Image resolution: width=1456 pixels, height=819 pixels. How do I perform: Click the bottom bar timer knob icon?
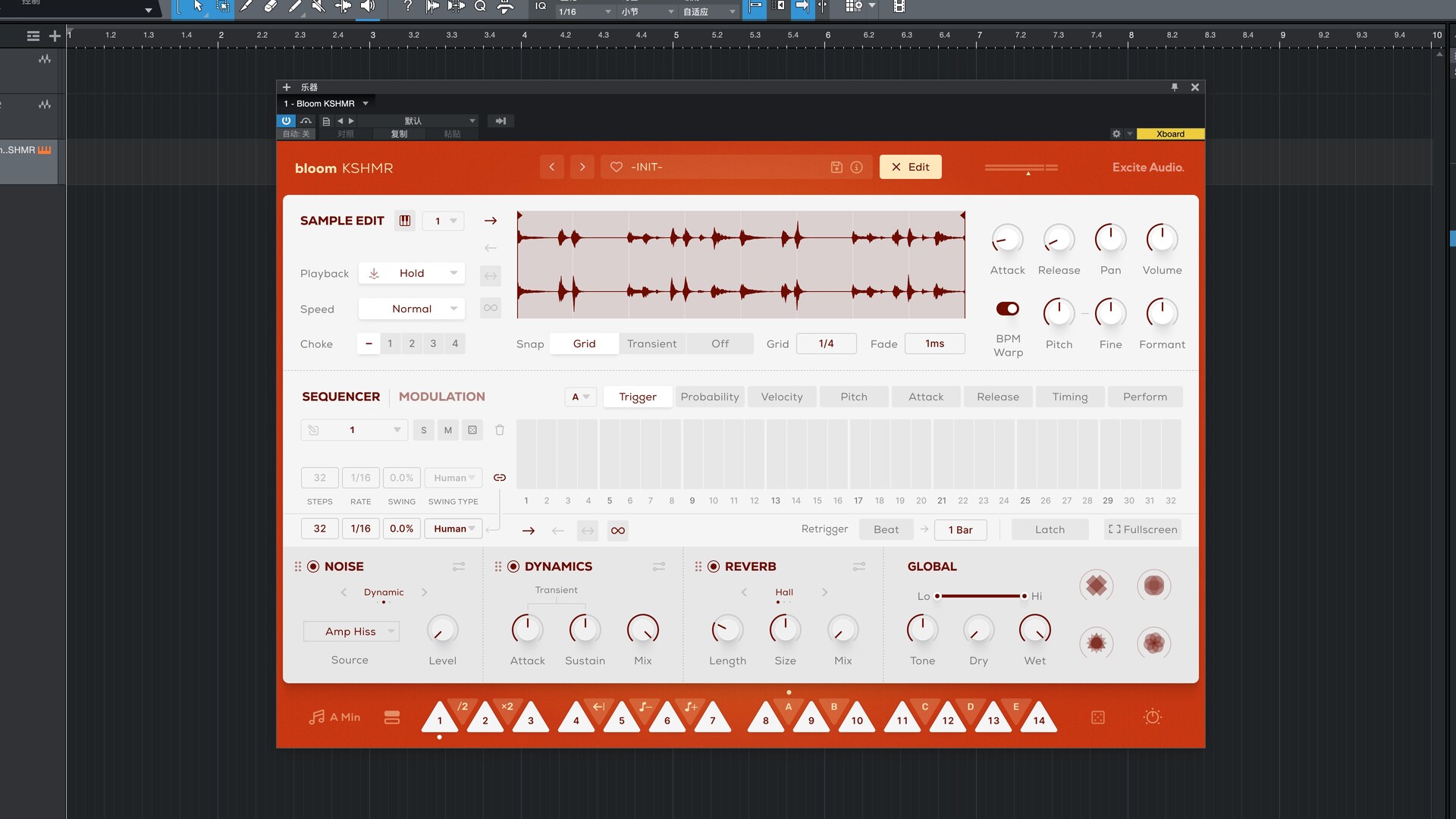coord(1153,717)
